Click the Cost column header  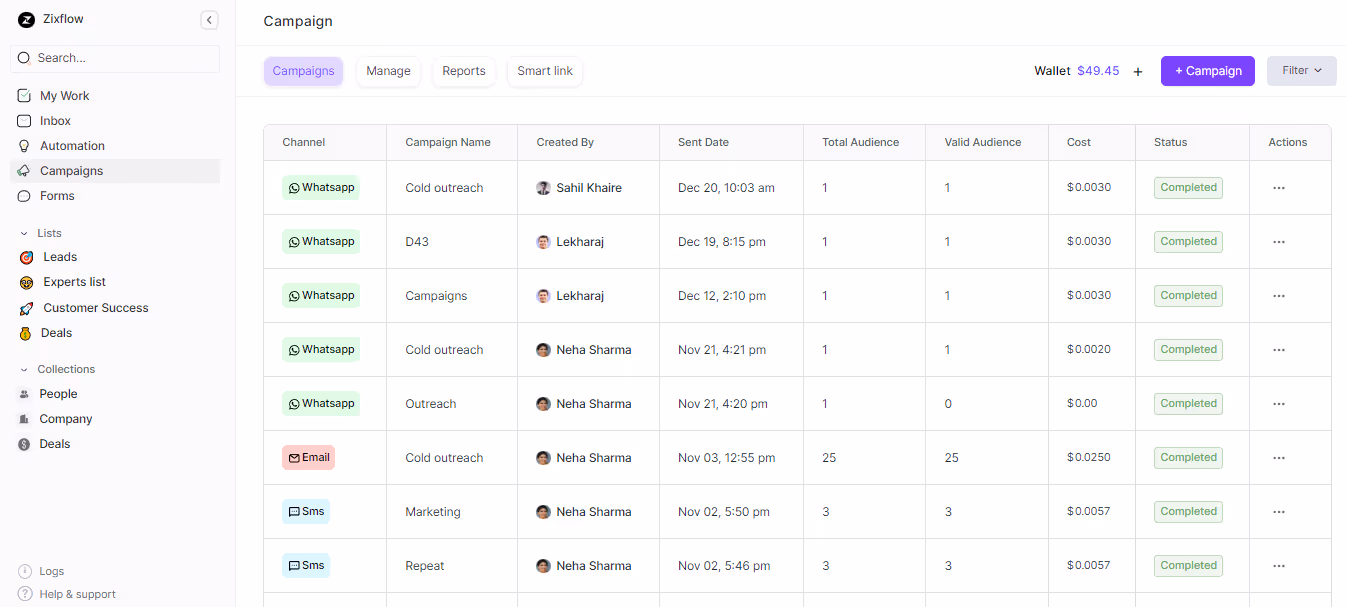pos(1079,142)
